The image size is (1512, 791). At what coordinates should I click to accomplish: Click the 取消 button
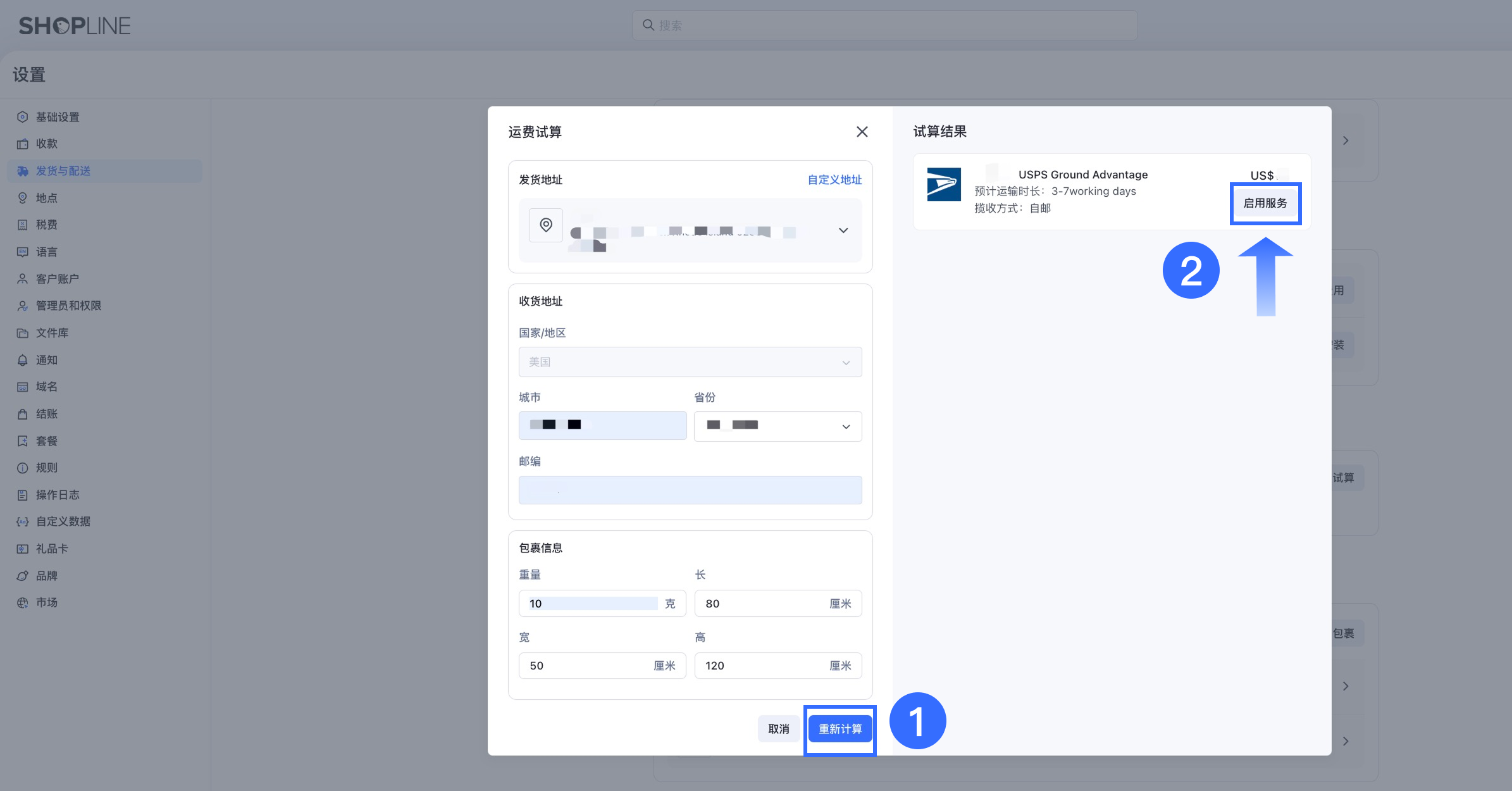pyautogui.click(x=778, y=729)
